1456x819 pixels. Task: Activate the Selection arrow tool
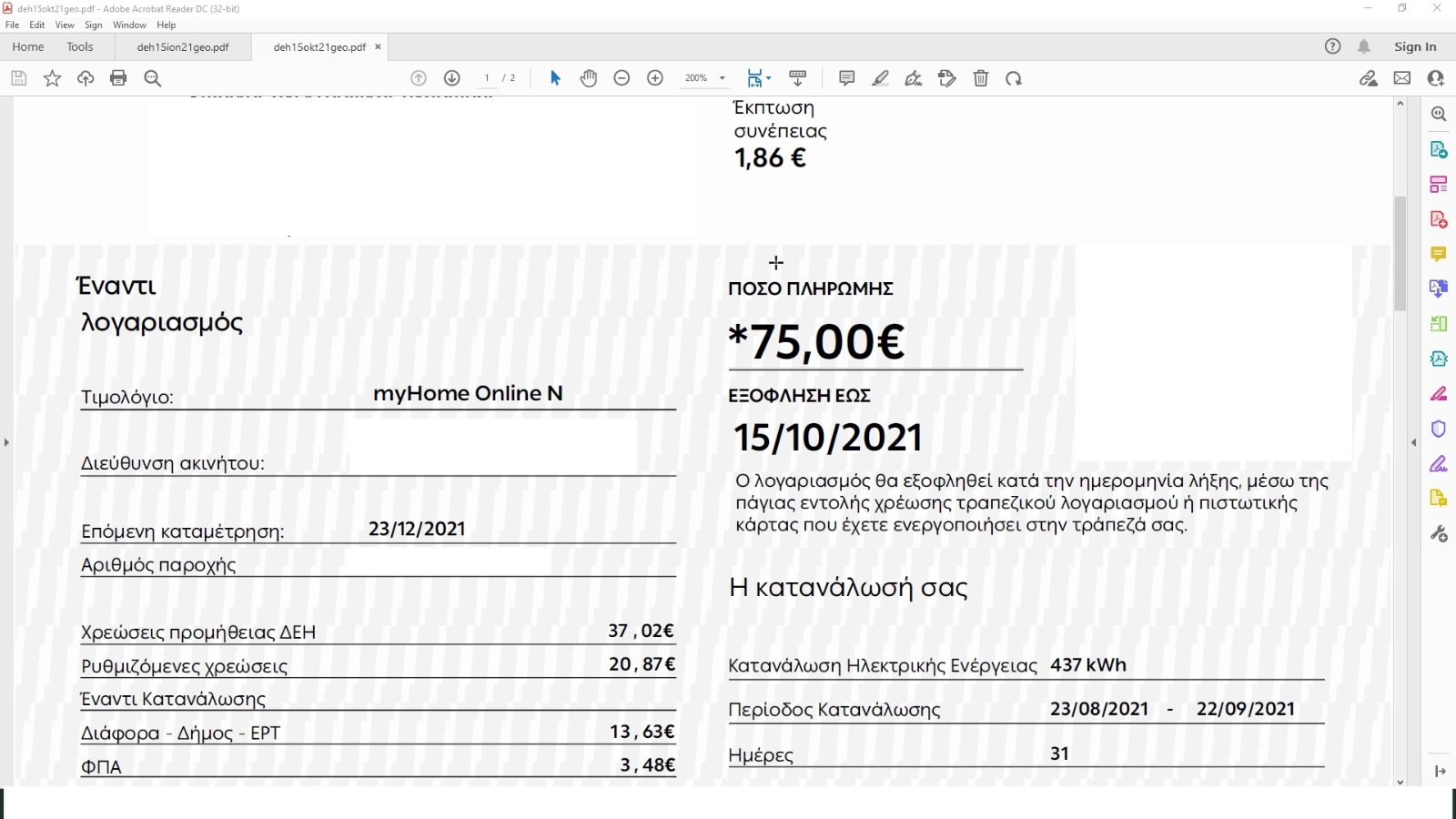(x=555, y=78)
